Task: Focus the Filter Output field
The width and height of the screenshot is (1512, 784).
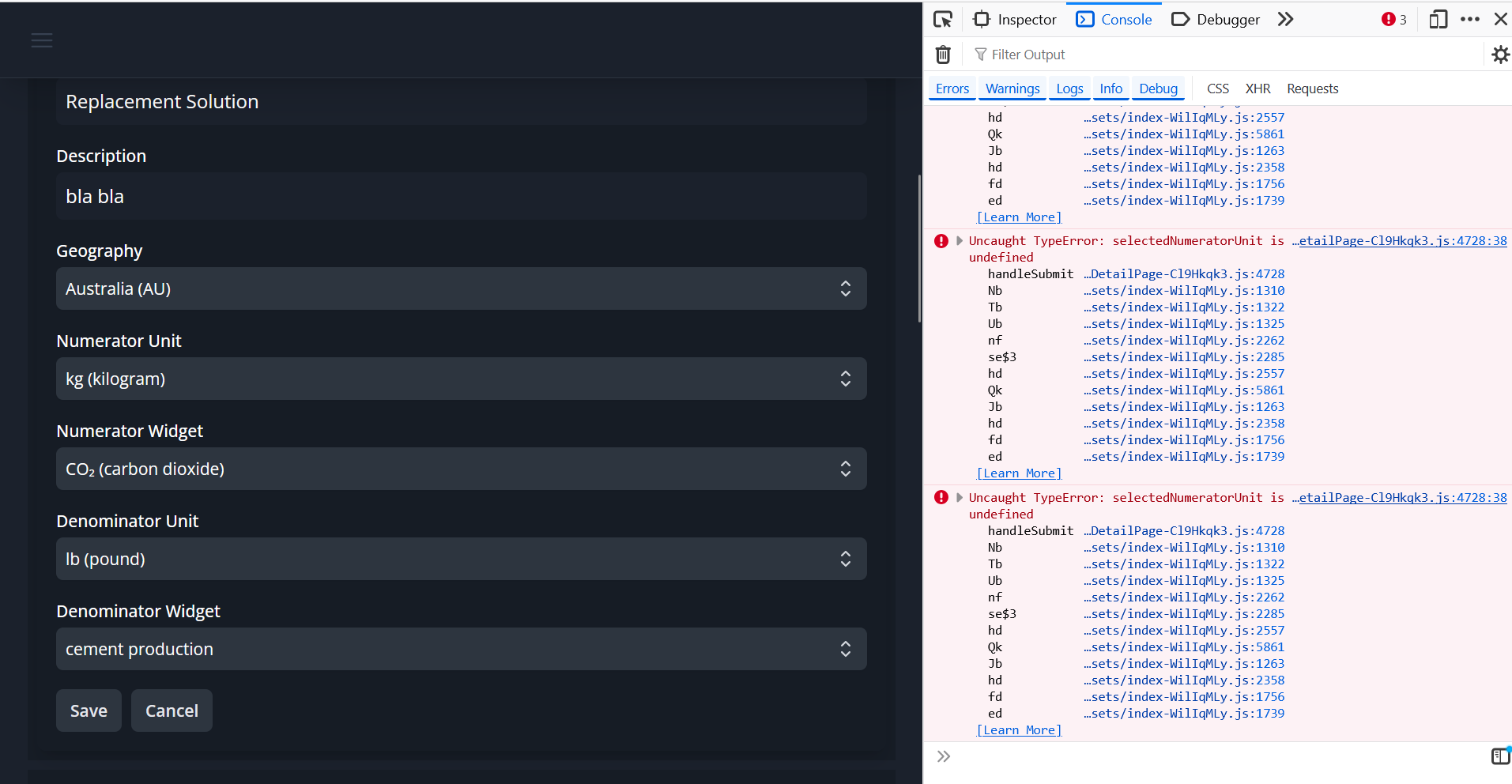Action: pos(1225,55)
